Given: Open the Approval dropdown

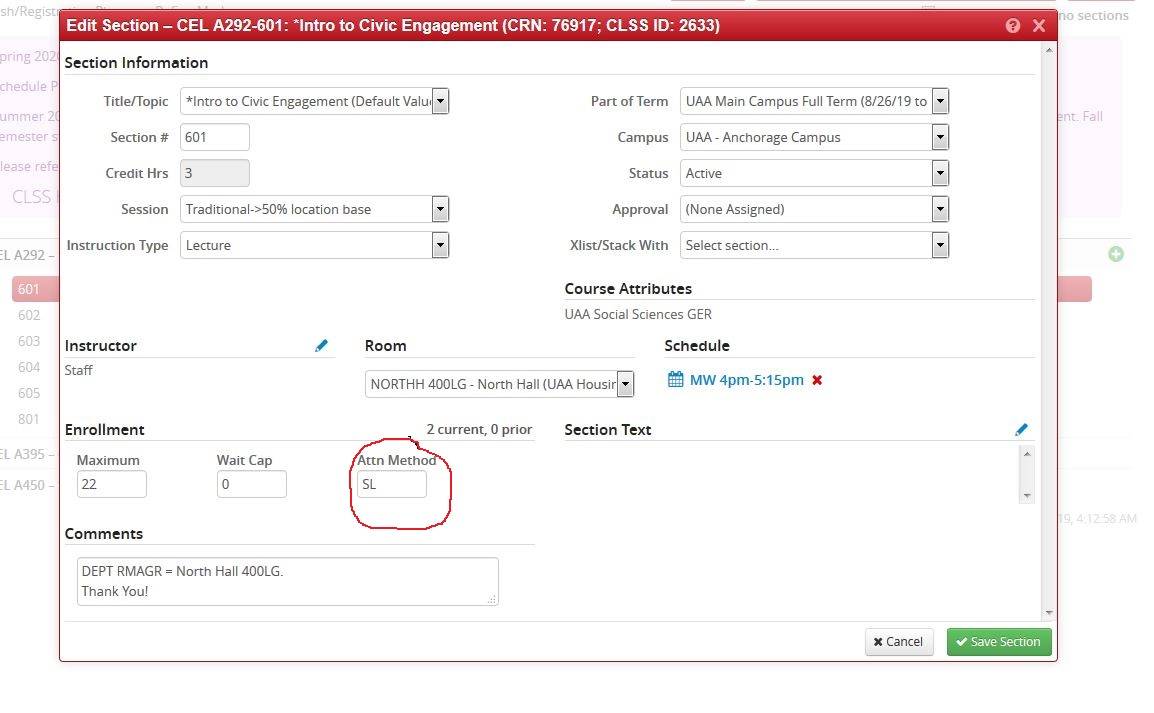Looking at the screenshot, I should pos(938,208).
